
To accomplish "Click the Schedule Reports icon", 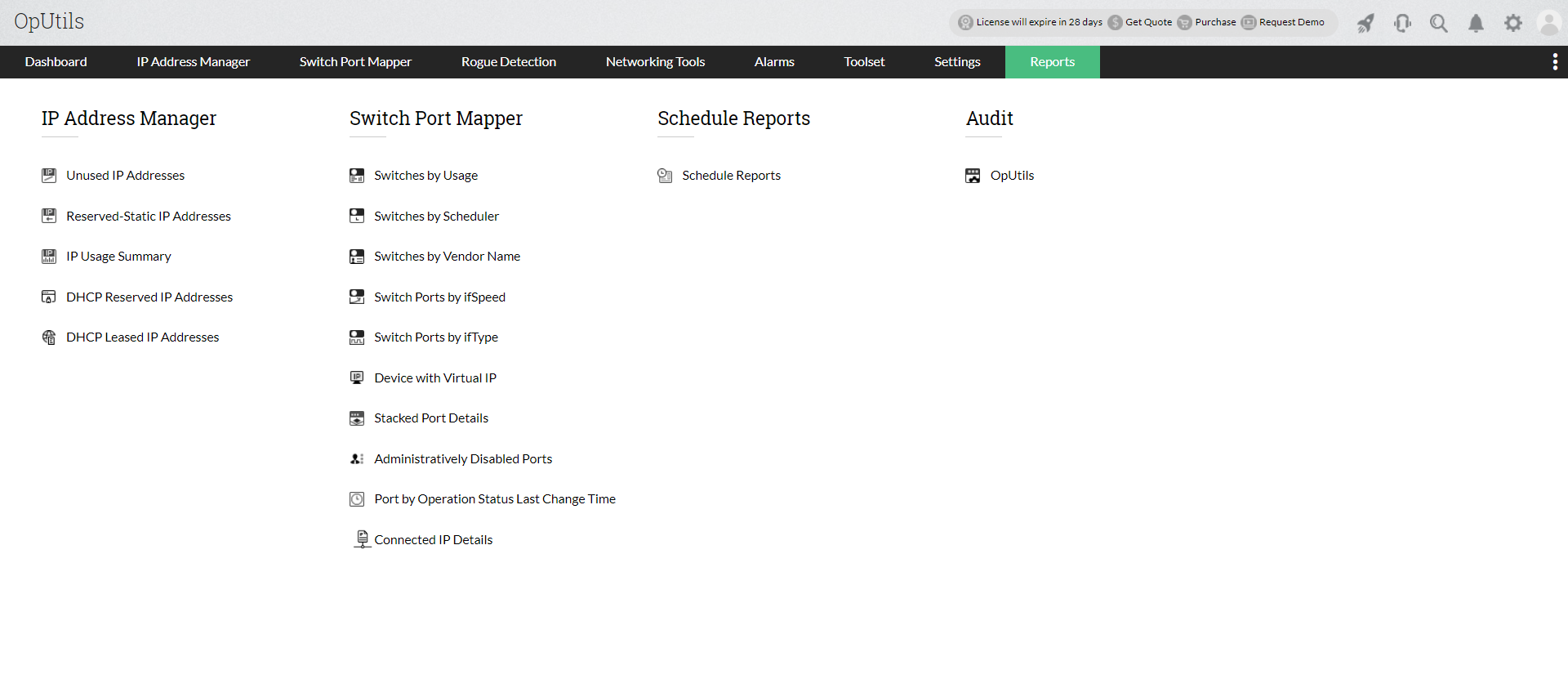I will click(x=665, y=176).
